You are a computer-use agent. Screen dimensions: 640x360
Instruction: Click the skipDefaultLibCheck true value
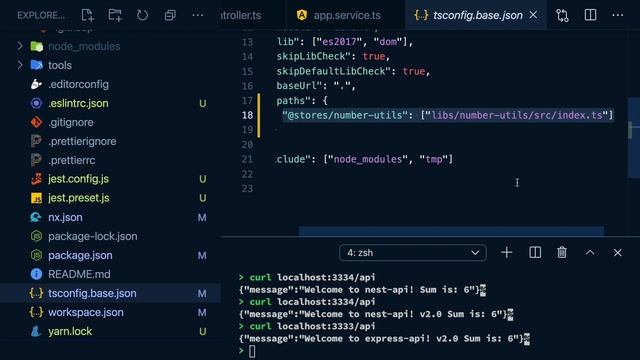[x=414, y=71]
